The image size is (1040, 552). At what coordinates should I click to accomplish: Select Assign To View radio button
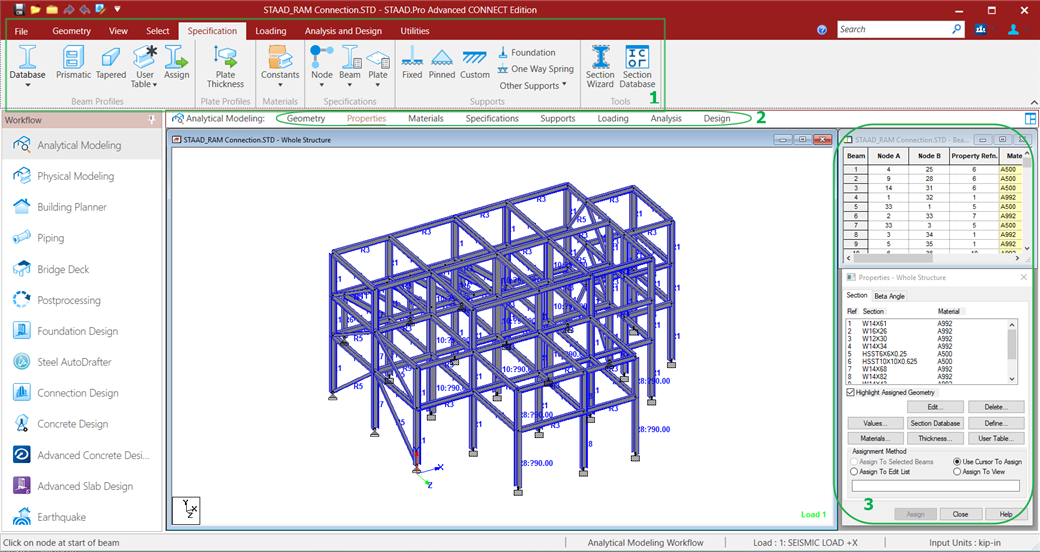(957, 472)
